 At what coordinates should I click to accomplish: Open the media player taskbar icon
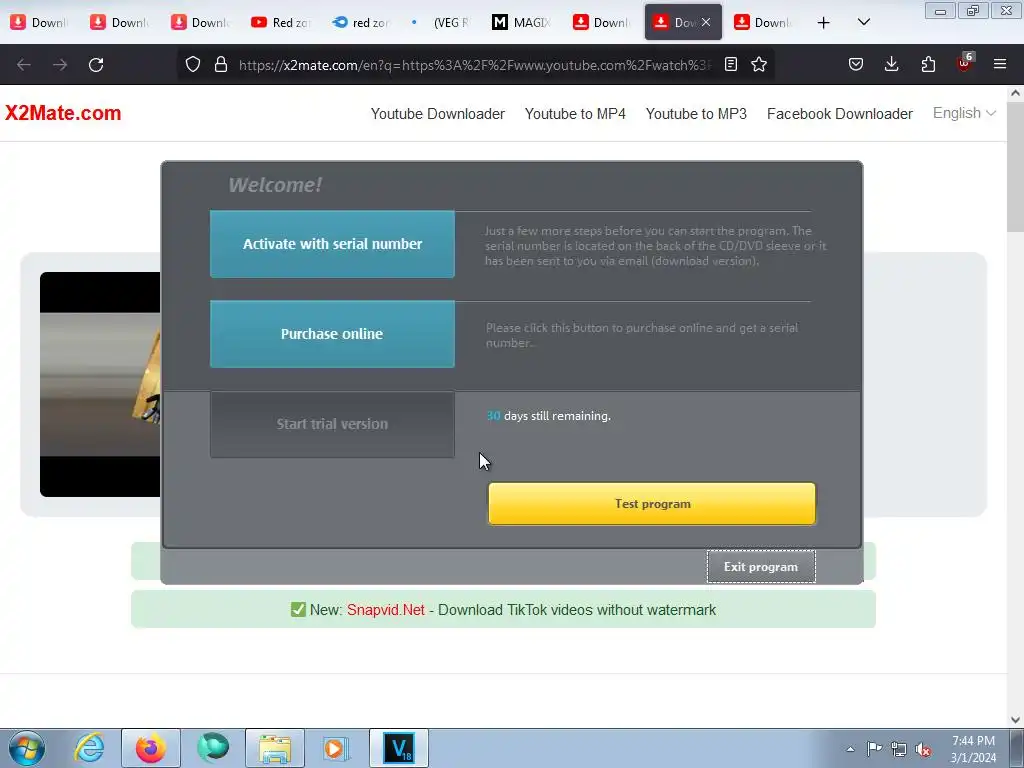(337, 748)
